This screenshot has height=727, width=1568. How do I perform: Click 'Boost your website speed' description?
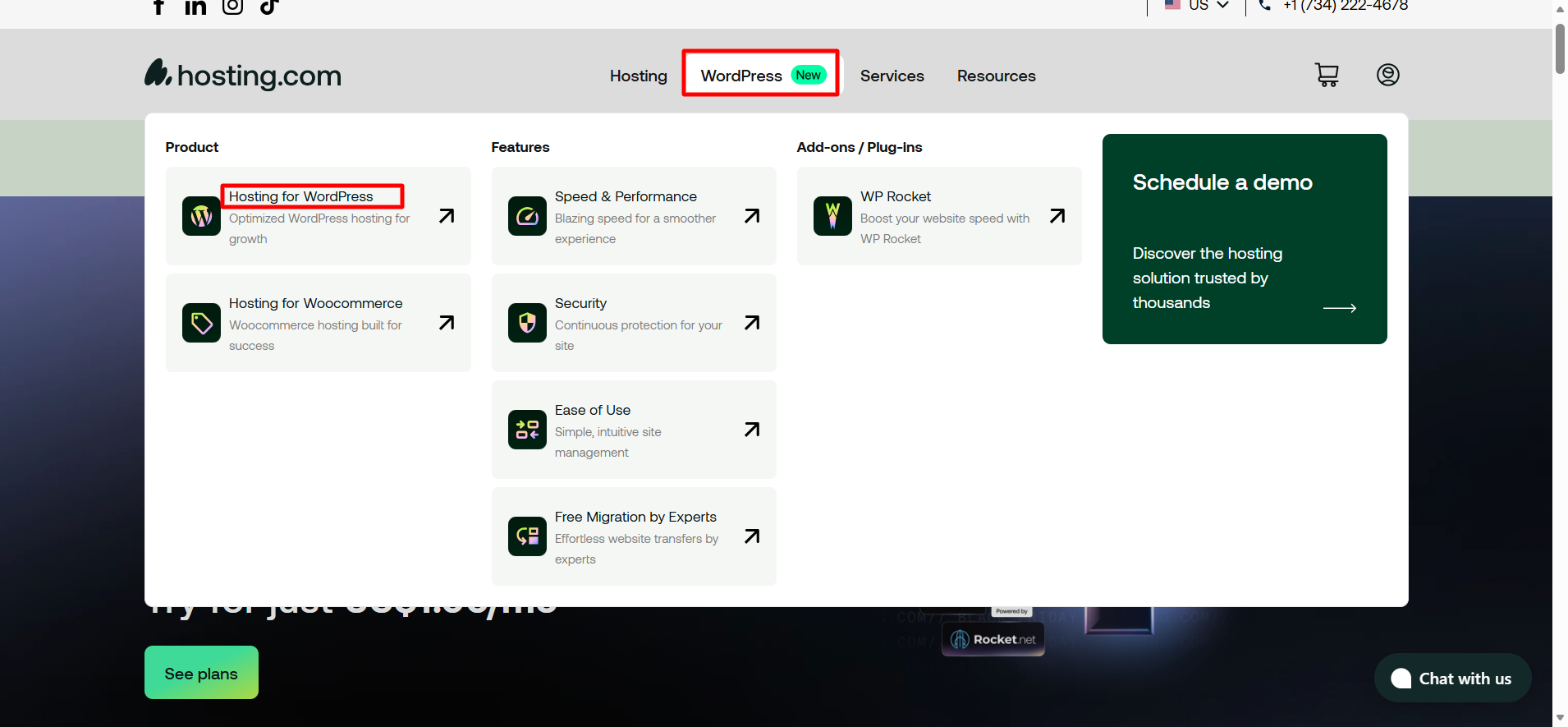[945, 228]
